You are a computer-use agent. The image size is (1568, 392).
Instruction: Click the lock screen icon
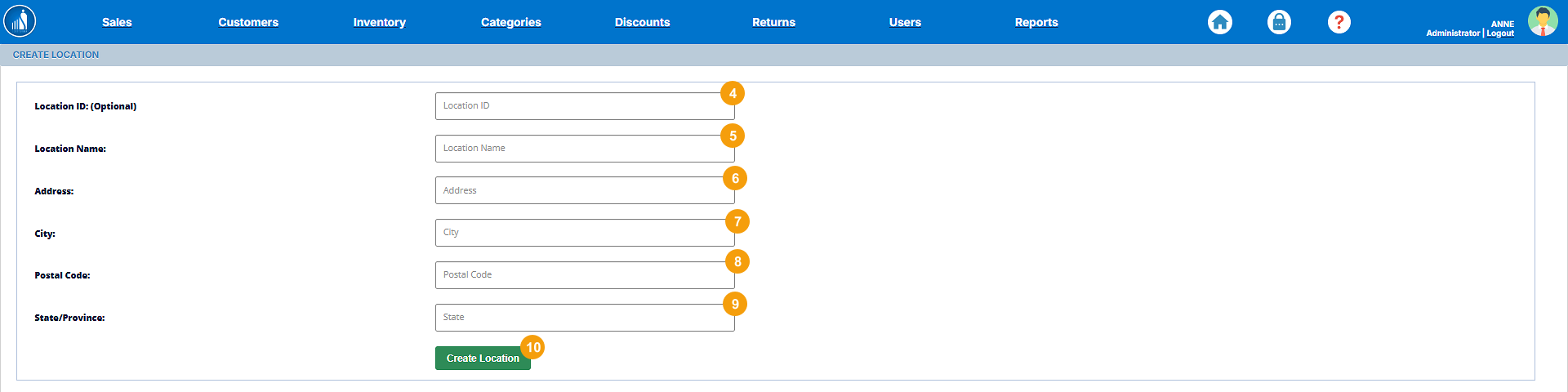[x=1279, y=22]
